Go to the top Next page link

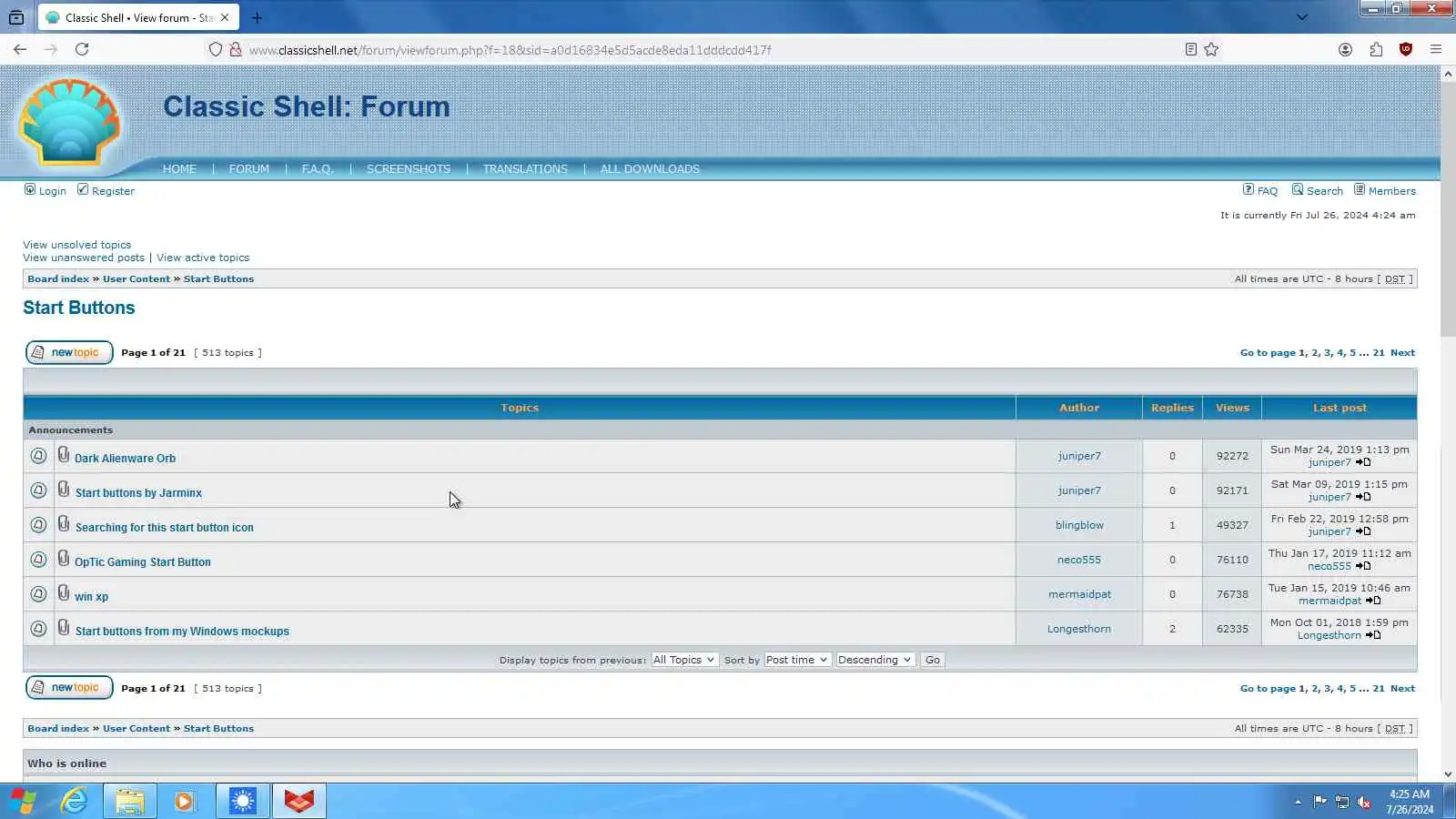point(1402,353)
